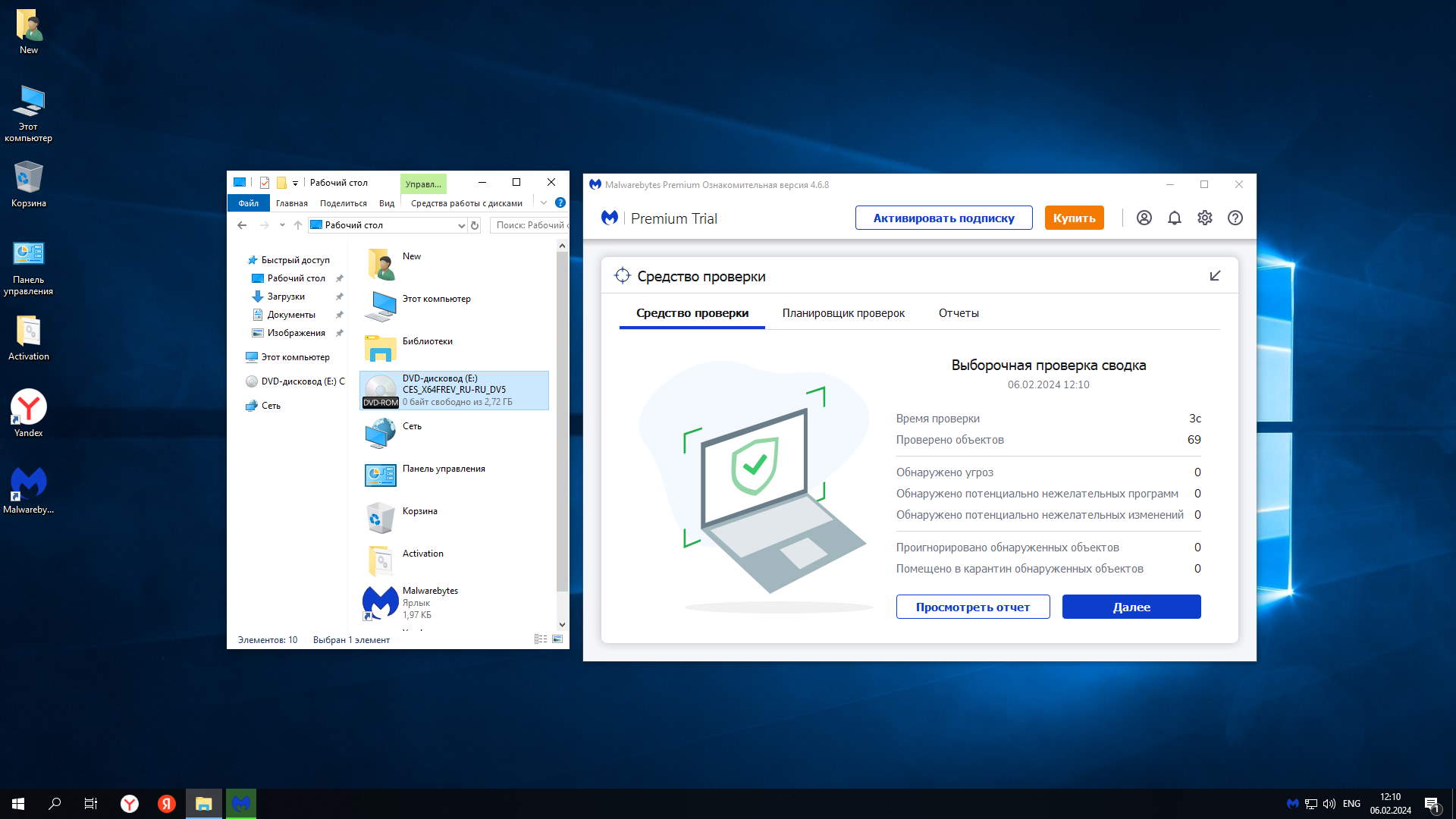This screenshot has height=819, width=1456.
Task: Open Malwarebytes settings gear
Action: 1205,218
